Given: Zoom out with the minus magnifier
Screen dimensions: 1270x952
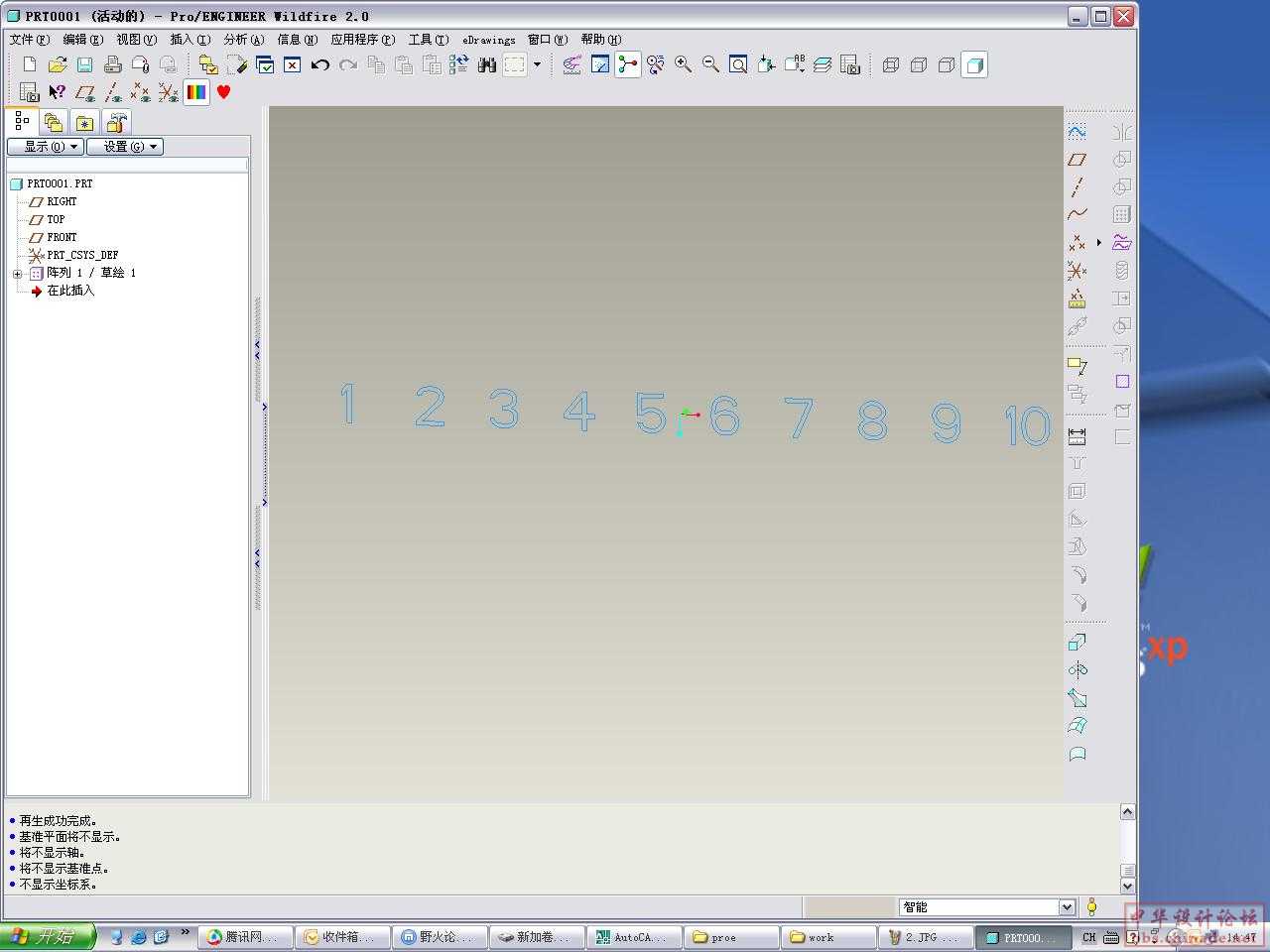Looking at the screenshot, I should click(x=710, y=65).
